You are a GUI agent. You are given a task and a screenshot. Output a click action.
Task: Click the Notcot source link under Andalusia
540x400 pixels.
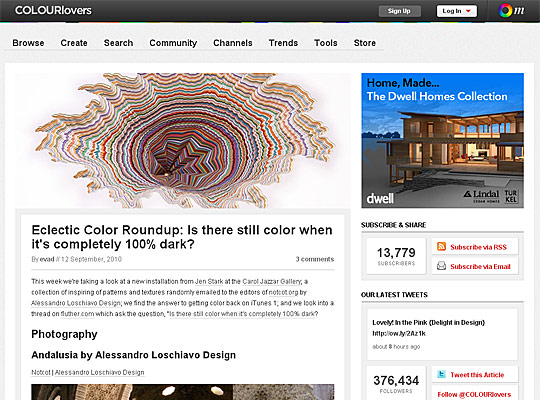41,372
